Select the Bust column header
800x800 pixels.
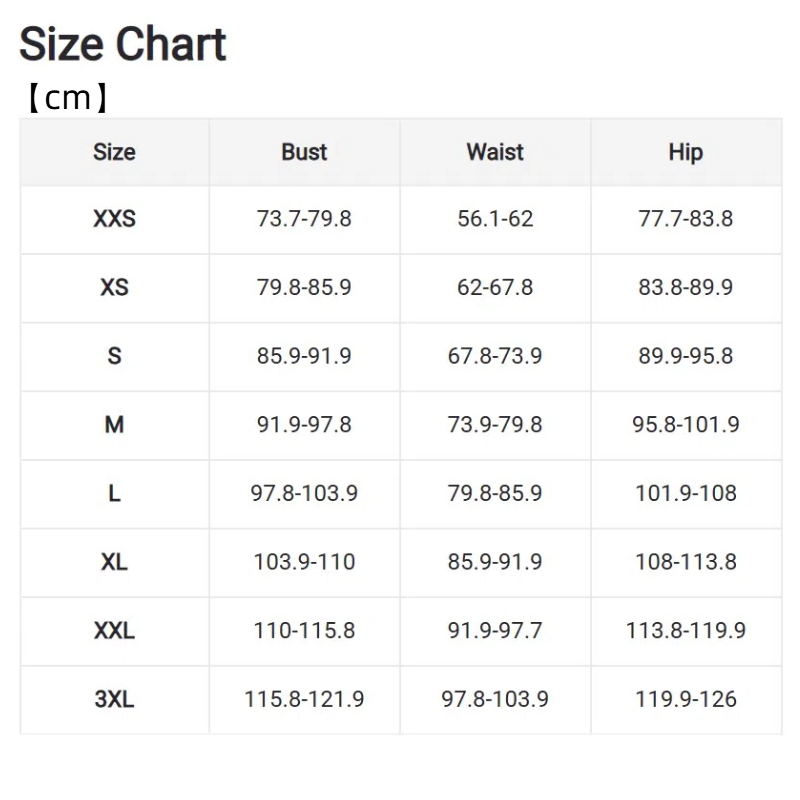(x=304, y=152)
